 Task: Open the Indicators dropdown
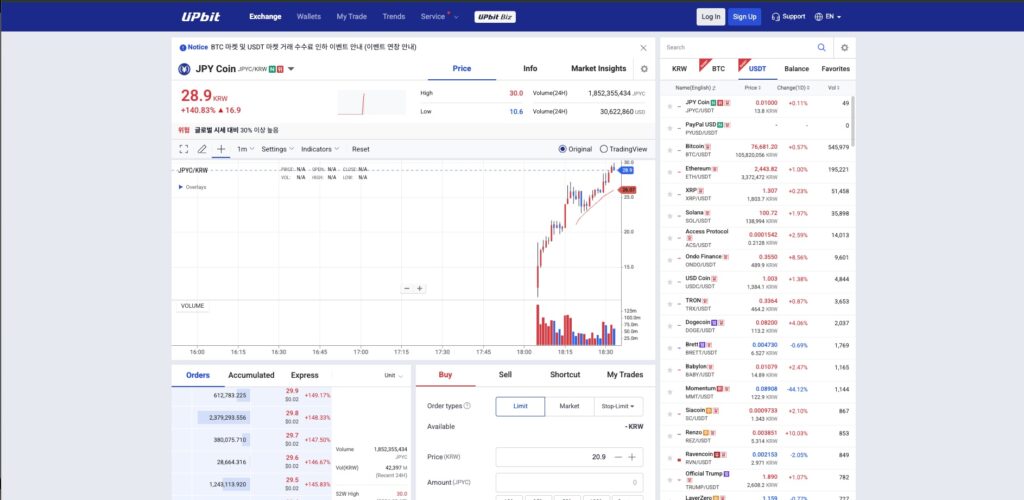tap(321, 149)
